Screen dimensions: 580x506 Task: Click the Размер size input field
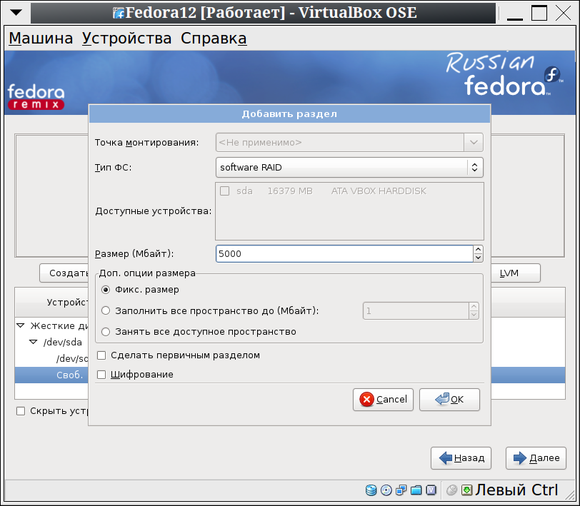pyautogui.click(x=344, y=254)
